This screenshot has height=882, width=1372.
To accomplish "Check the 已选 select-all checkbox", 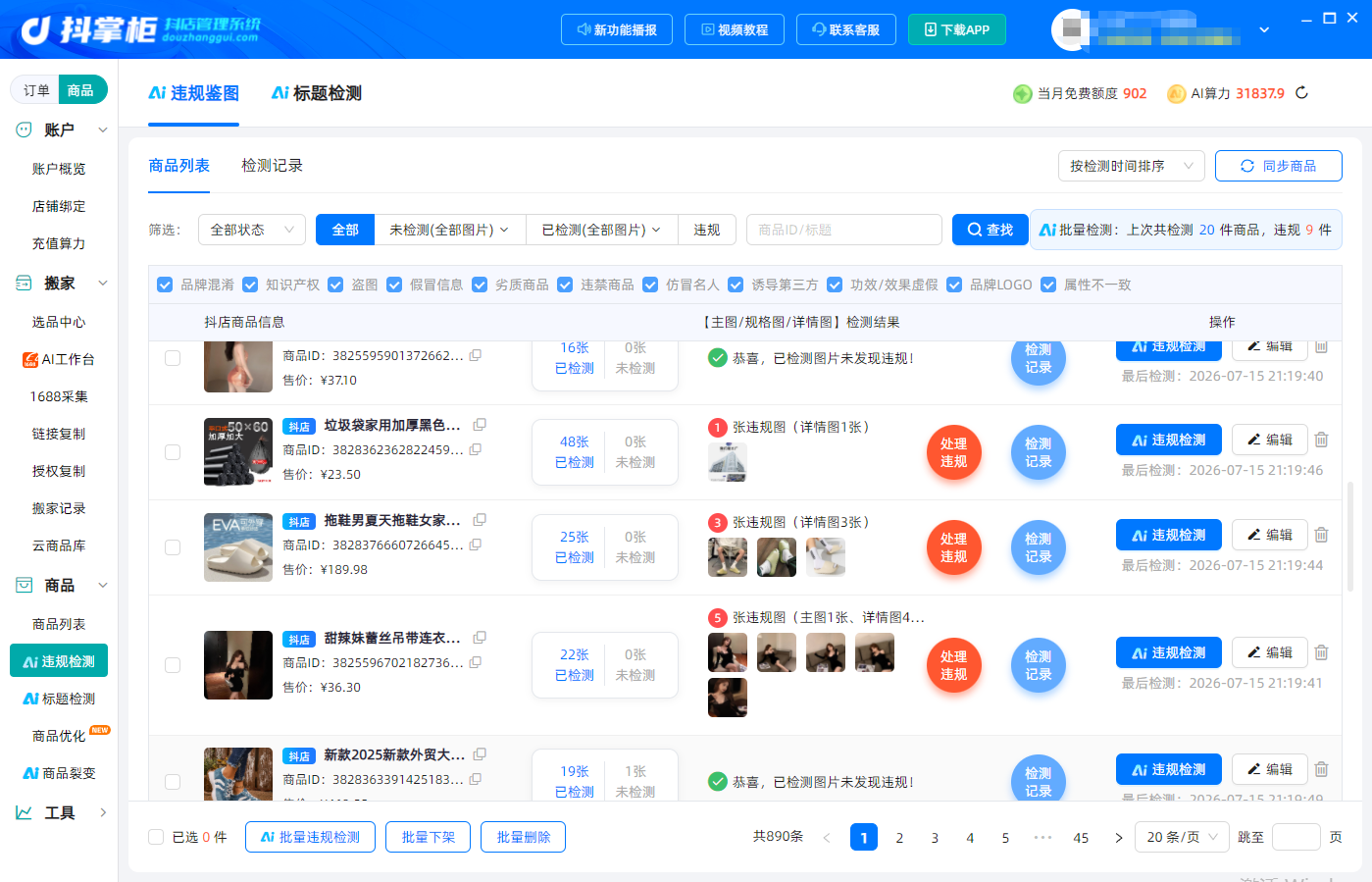I will coord(156,837).
